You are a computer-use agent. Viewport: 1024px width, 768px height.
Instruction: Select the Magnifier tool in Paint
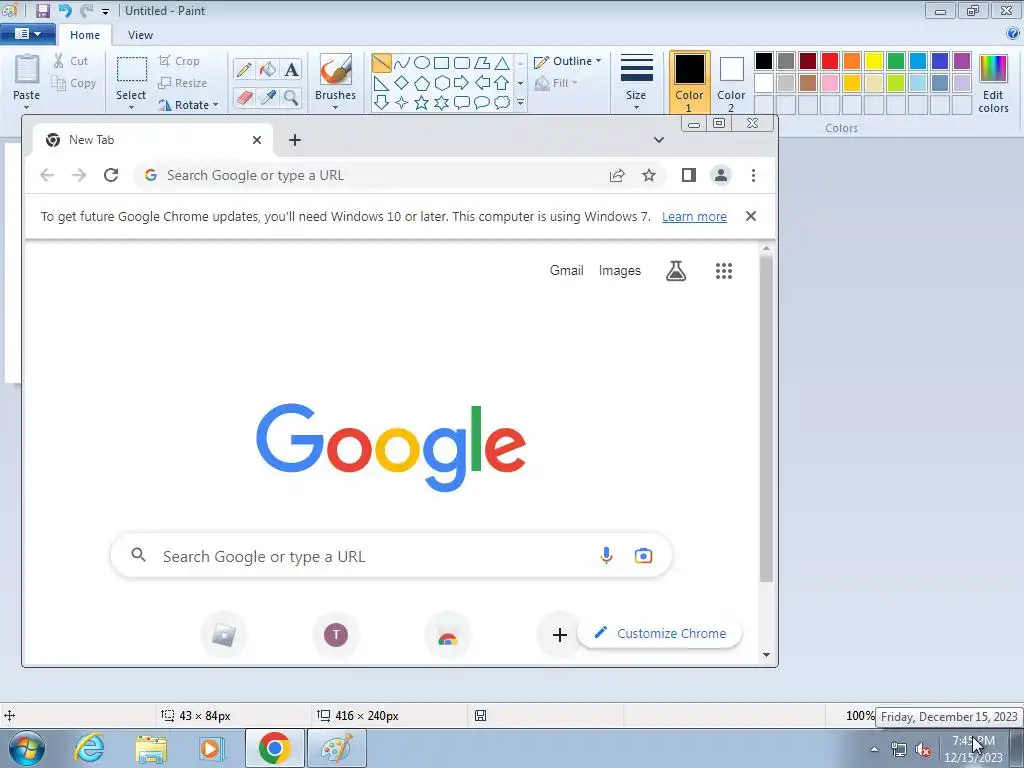291,97
